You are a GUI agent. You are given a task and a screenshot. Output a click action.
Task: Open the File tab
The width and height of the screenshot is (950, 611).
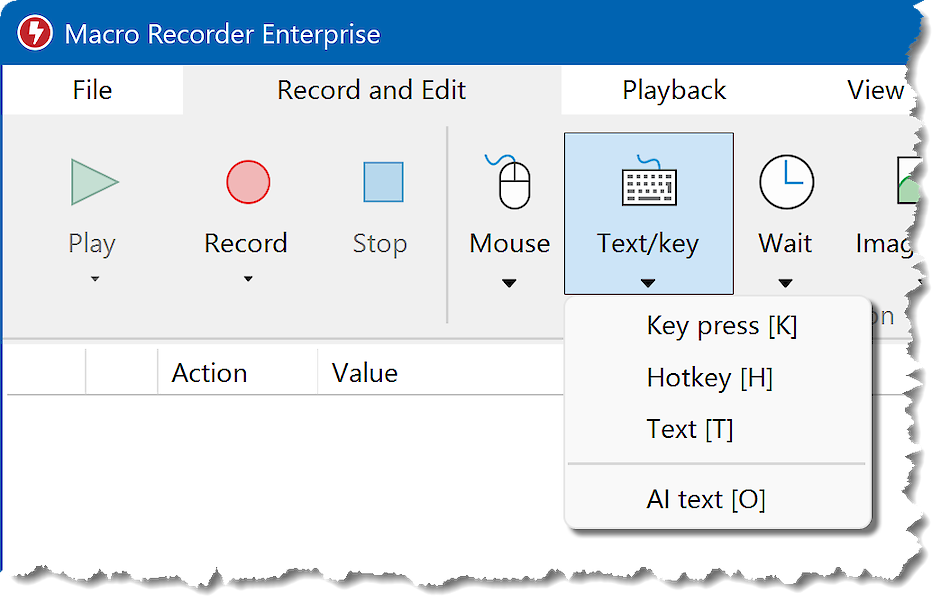point(92,90)
